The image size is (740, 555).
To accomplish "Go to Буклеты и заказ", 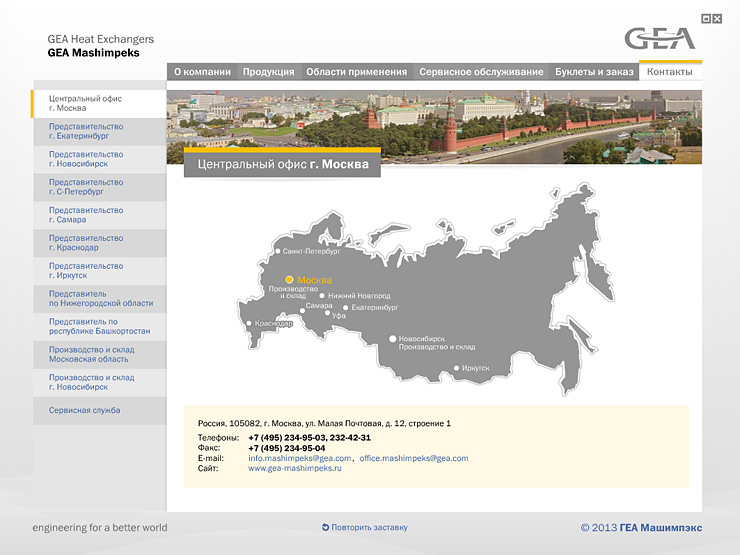I will tap(594, 72).
